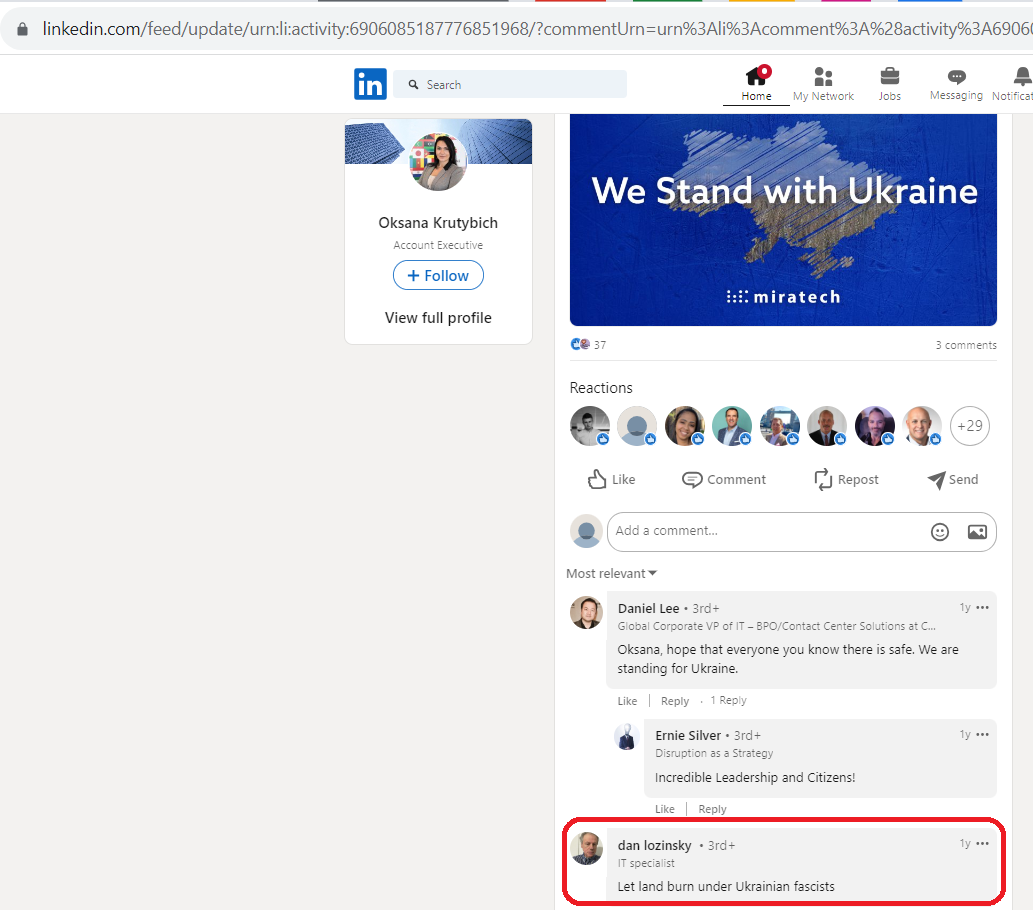1033x910 pixels.
Task: Click the first reaction avatar in Reactions
Action: point(590,426)
